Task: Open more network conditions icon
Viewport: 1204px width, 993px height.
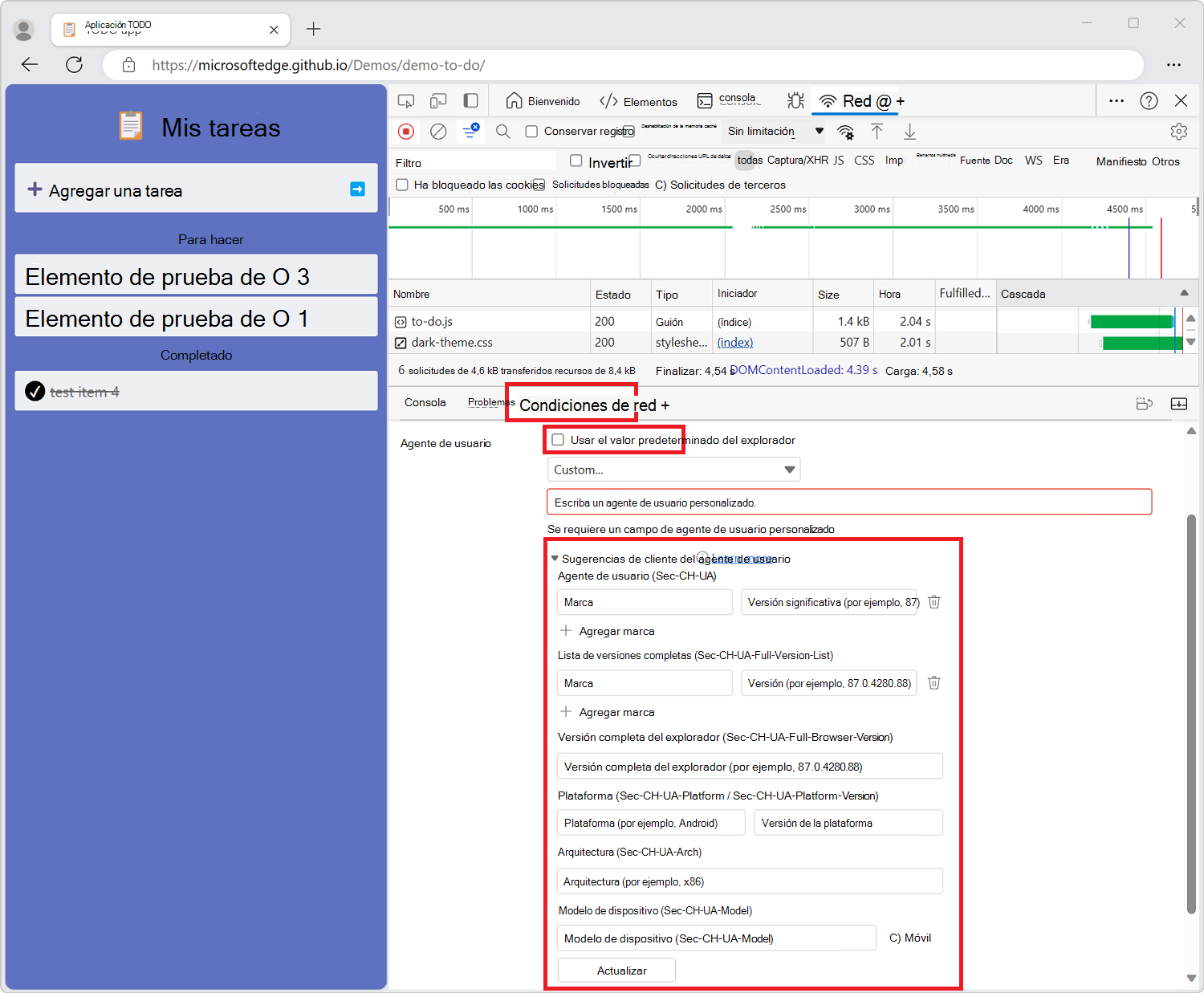Action: click(x=846, y=131)
